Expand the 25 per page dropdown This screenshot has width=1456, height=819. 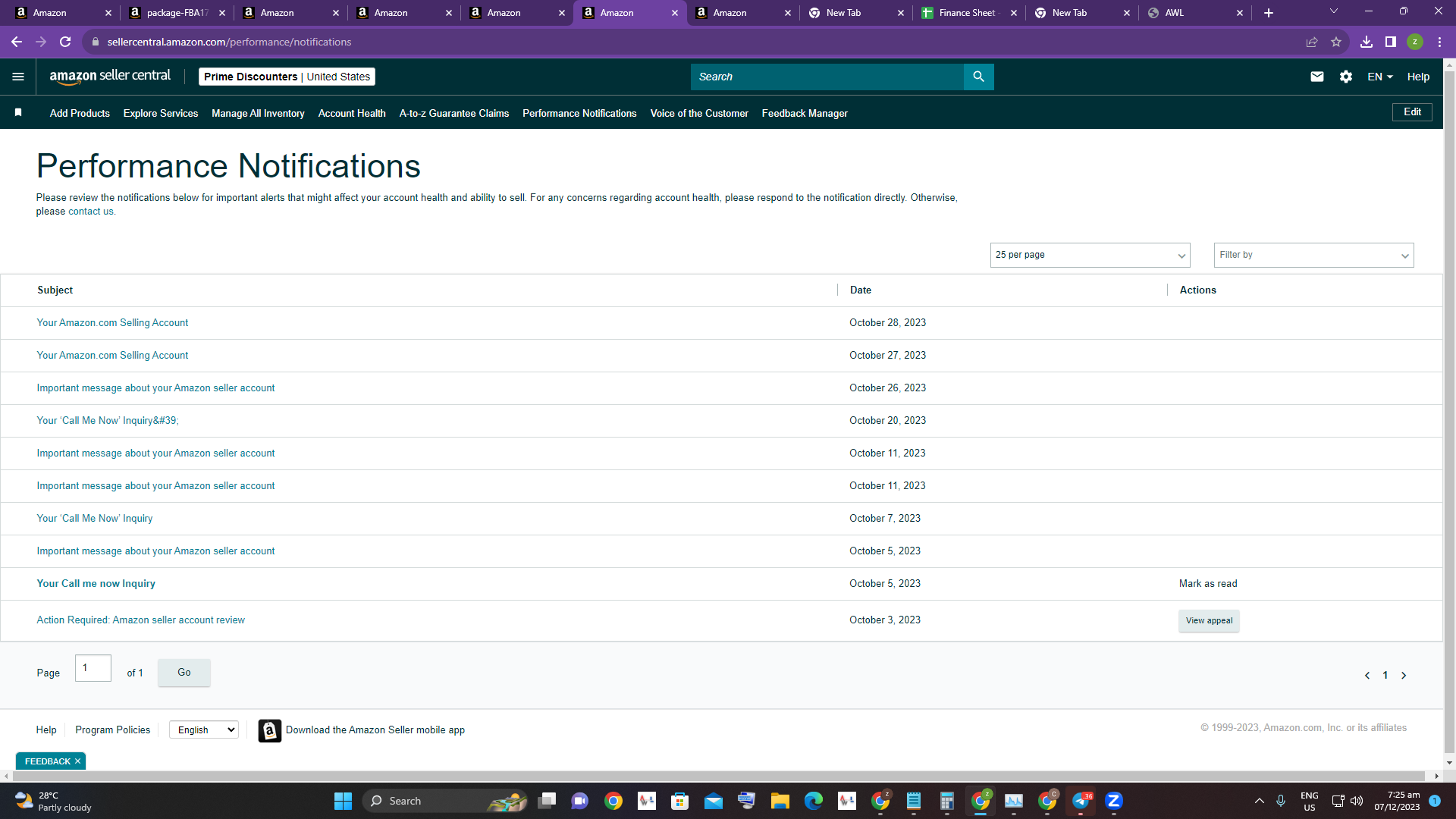click(1090, 255)
